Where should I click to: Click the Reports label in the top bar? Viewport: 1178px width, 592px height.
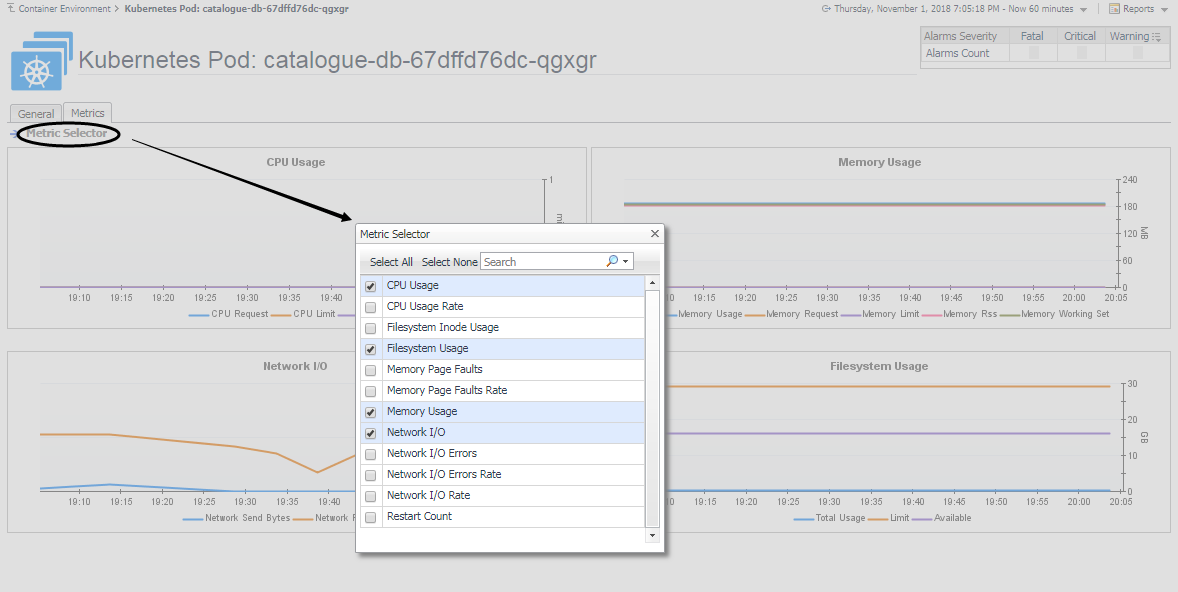[1139, 9]
